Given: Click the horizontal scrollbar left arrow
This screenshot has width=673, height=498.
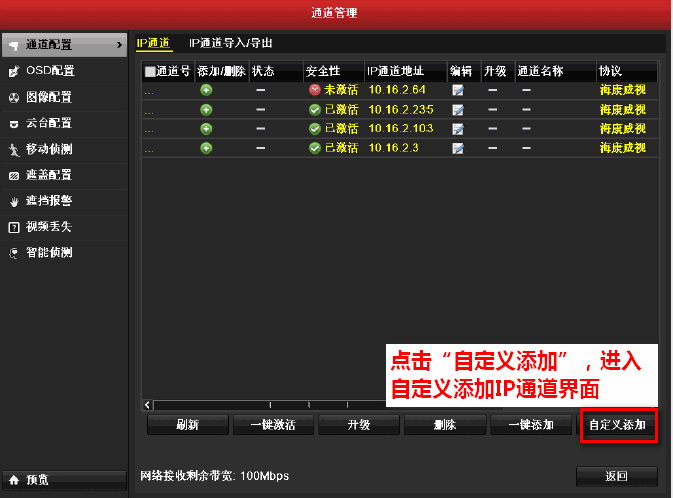Looking at the screenshot, I should [x=149, y=404].
